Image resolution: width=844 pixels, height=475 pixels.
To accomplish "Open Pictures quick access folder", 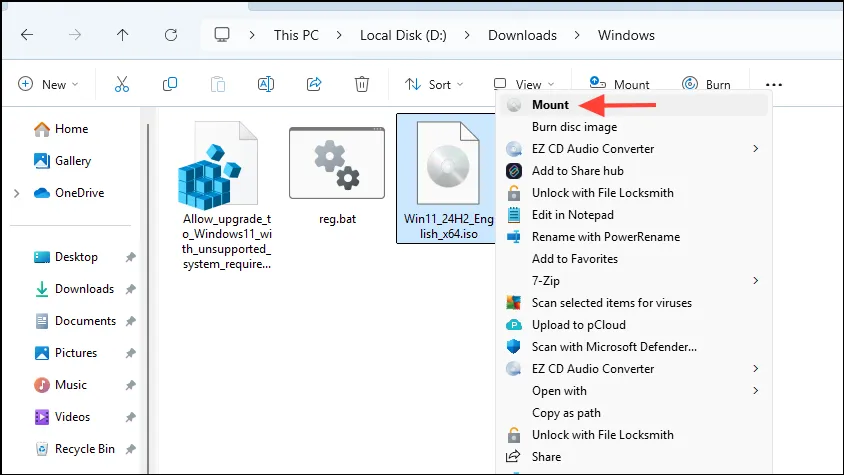I will [65, 353].
